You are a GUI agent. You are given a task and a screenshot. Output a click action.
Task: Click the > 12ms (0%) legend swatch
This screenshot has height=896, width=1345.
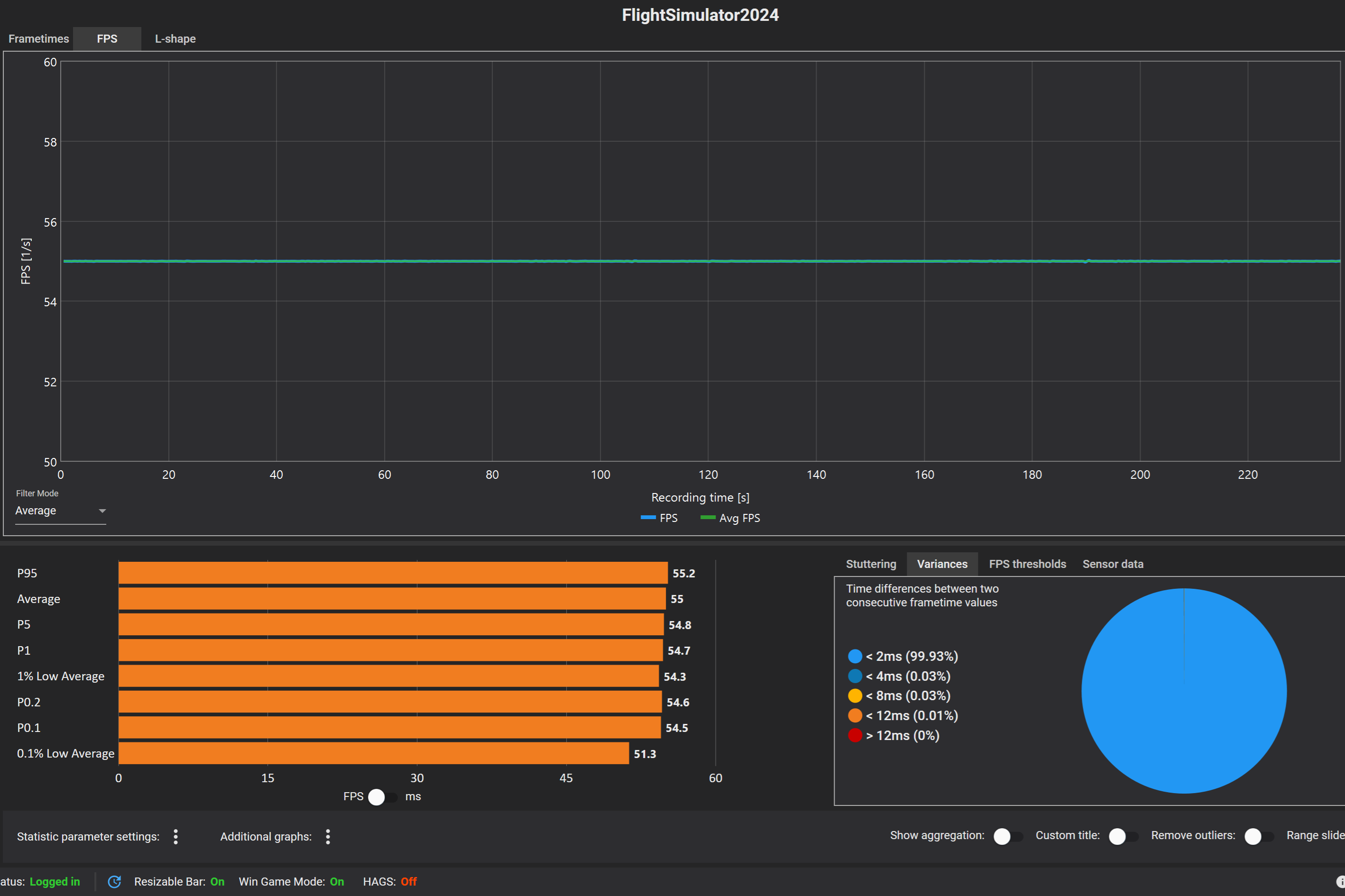tap(855, 735)
